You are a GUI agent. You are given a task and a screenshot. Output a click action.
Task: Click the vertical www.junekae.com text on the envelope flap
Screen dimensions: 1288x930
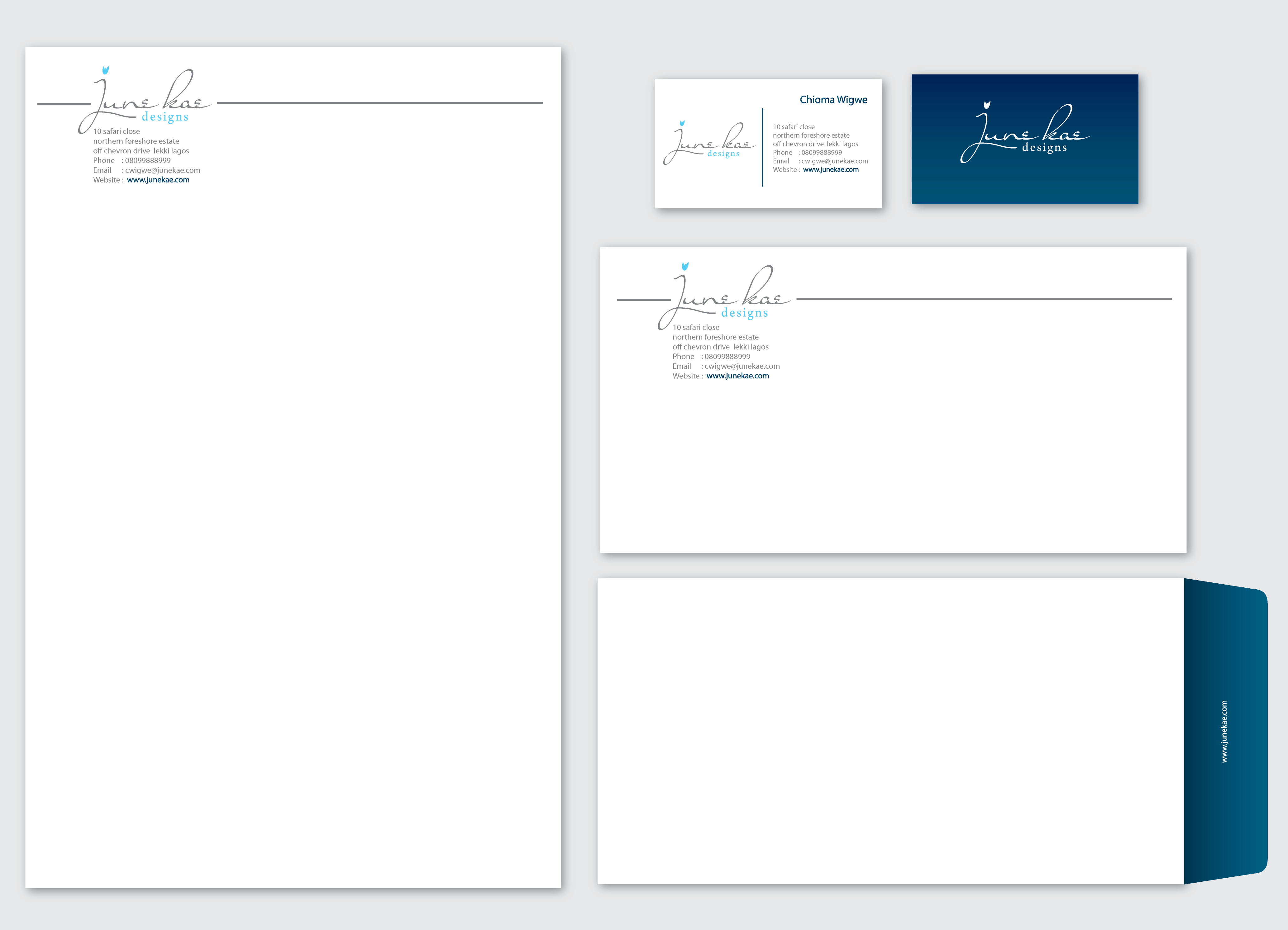coord(1224,731)
